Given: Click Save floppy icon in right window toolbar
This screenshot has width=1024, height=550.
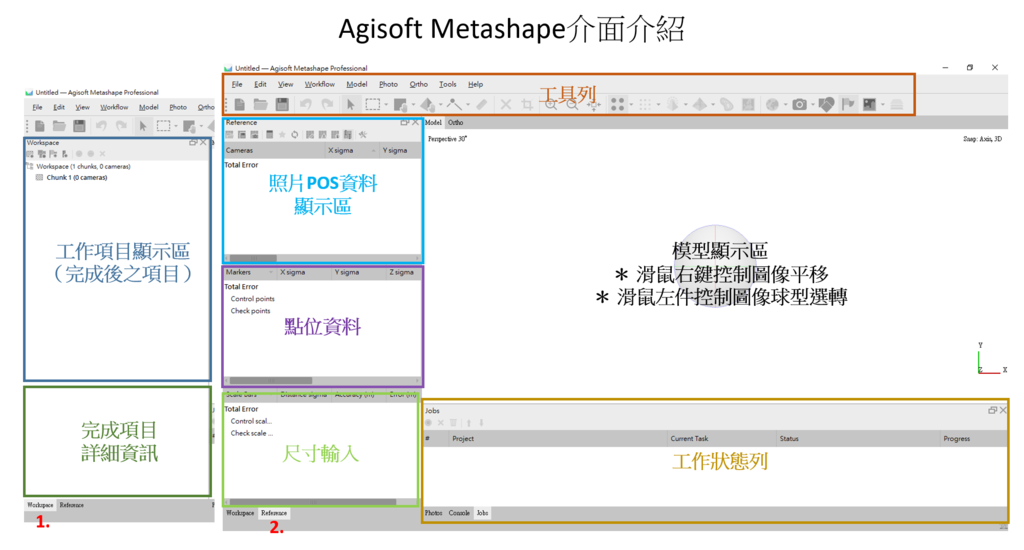Looking at the screenshot, I should 282,105.
